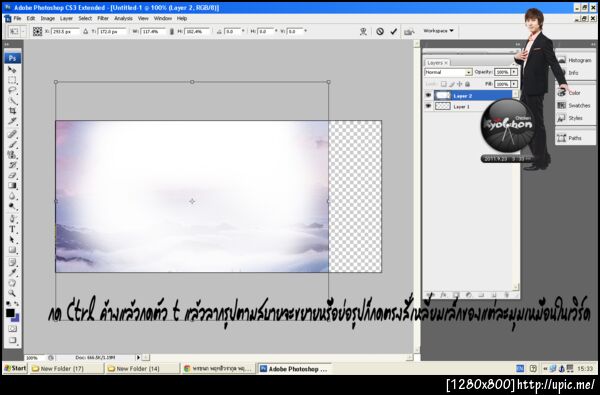The width and height of the screenshot is (600, 395).
Task: Select the Pen tool
Action: point(12,219)
